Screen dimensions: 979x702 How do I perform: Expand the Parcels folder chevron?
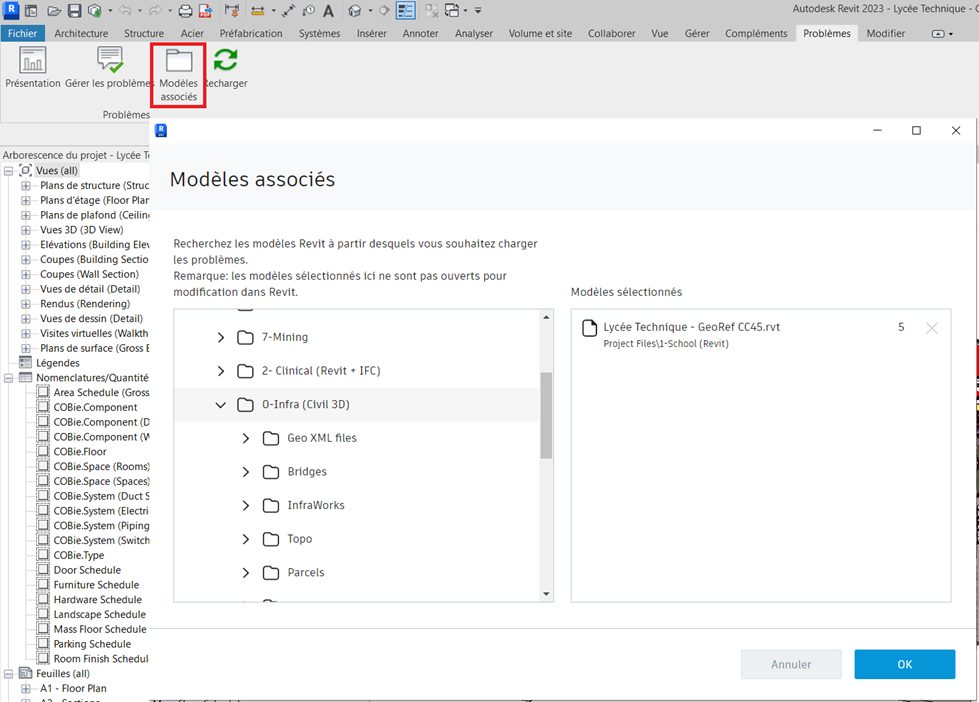[x=246, y=573]
